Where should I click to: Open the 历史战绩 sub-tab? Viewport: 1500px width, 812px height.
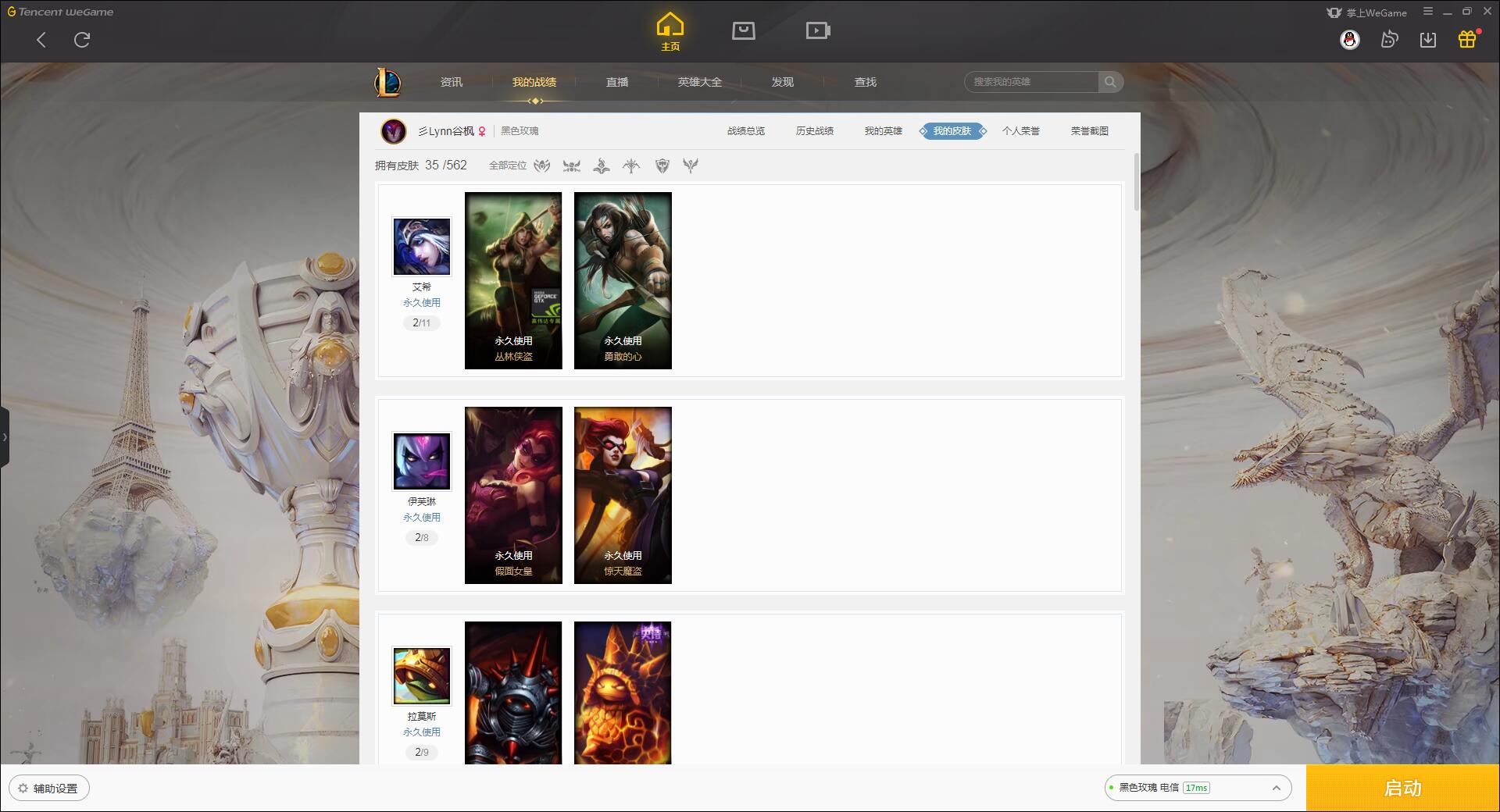pyautogui.click(x=815, y=131)
